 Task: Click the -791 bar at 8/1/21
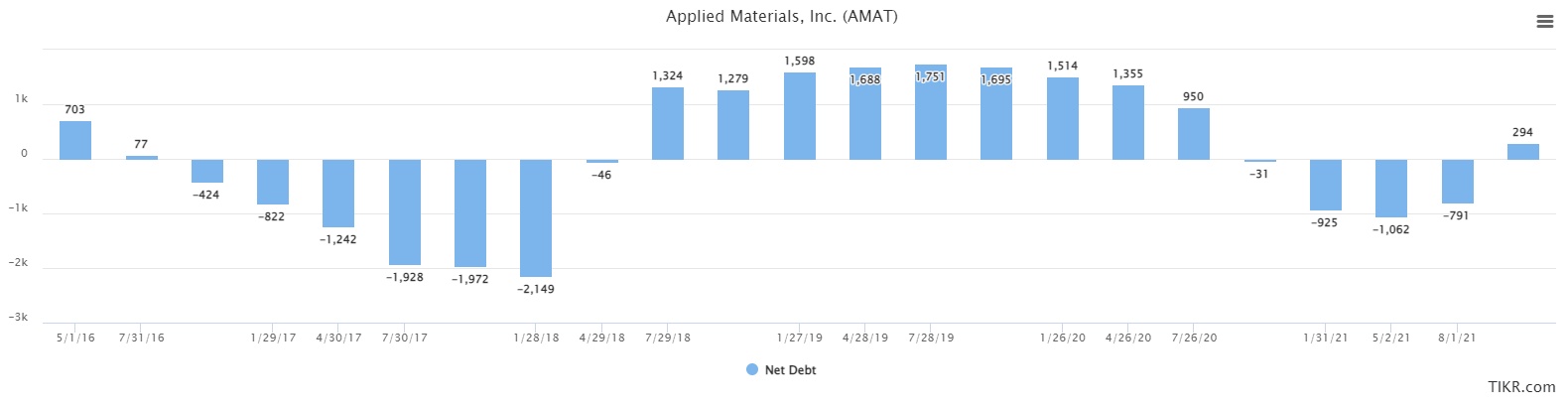[x=1457, y=181]
